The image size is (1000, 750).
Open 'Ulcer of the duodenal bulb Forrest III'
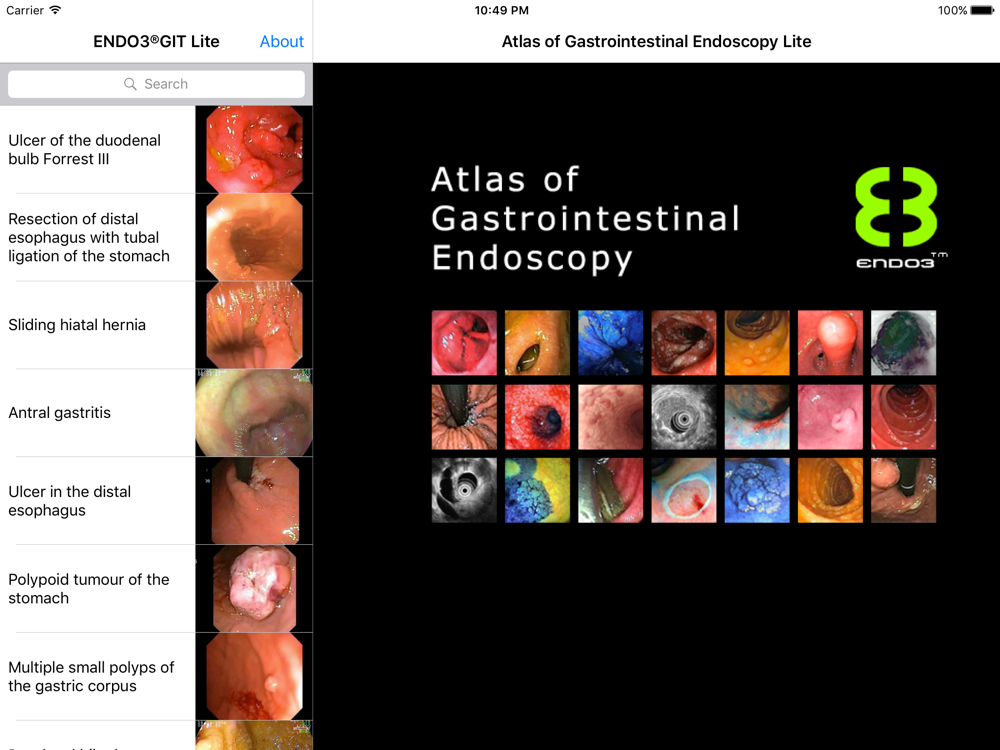(156, 150)
